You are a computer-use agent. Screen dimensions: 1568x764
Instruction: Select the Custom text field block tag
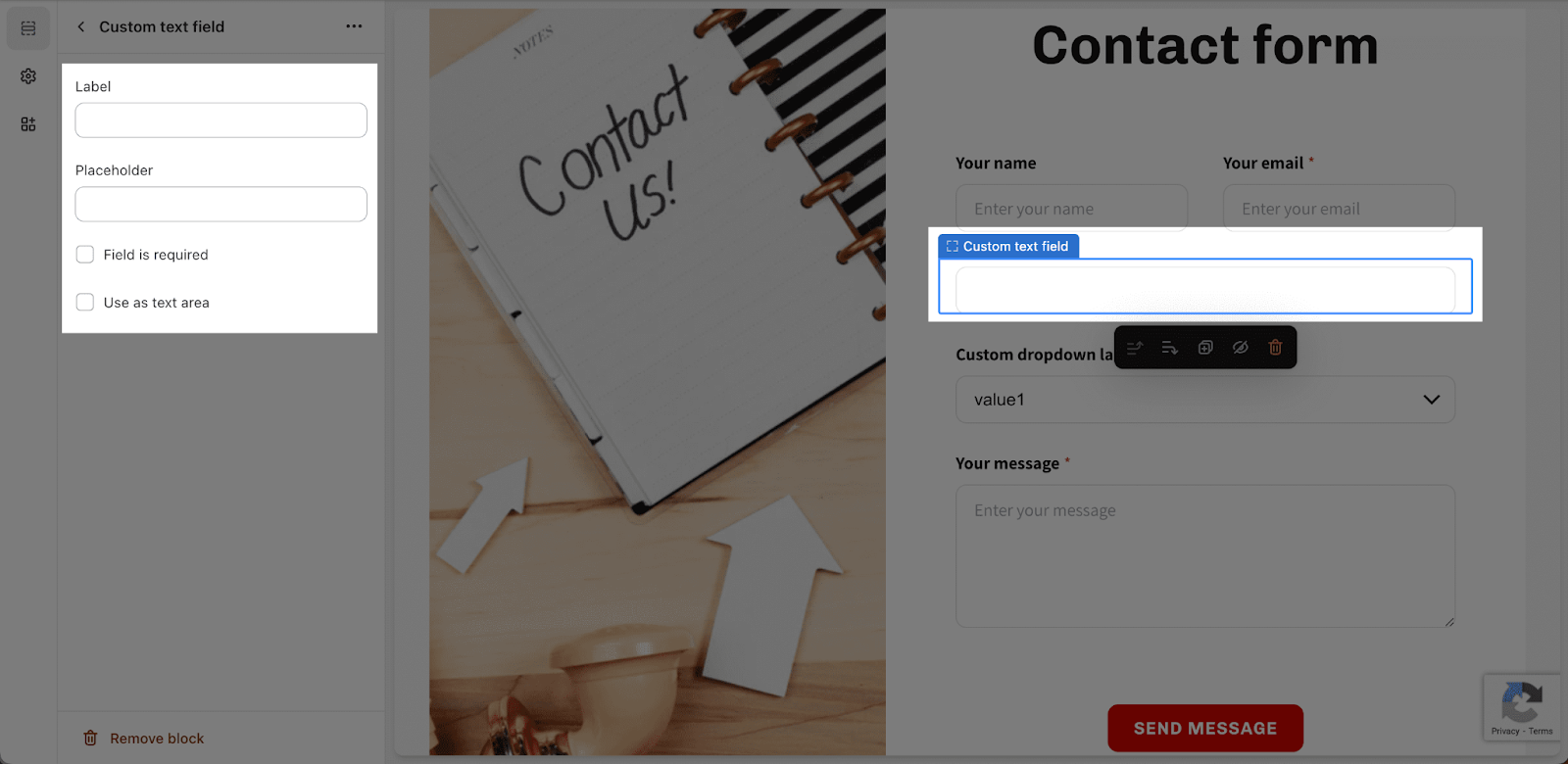click(1008, 246)
